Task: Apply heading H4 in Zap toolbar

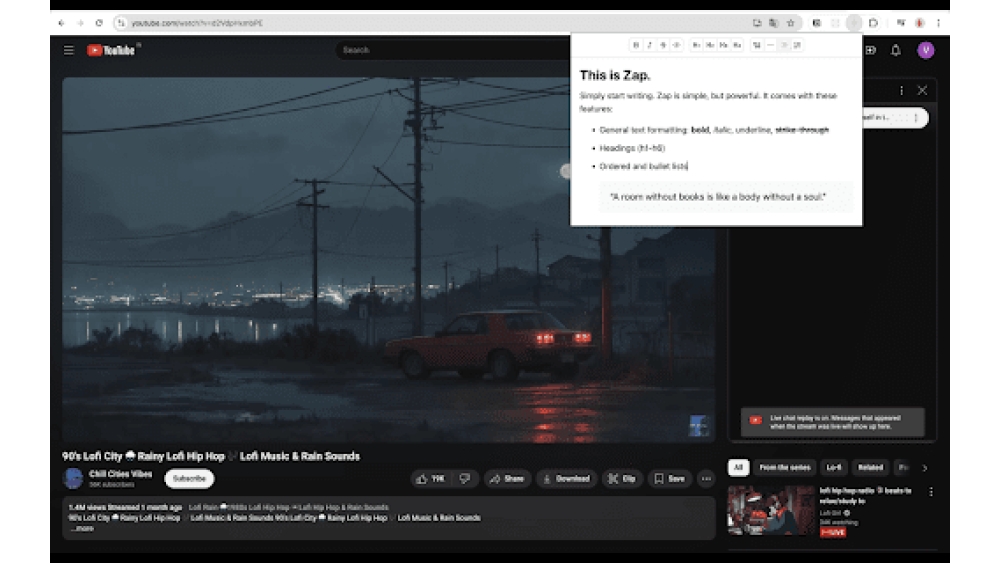Action: 737,45
